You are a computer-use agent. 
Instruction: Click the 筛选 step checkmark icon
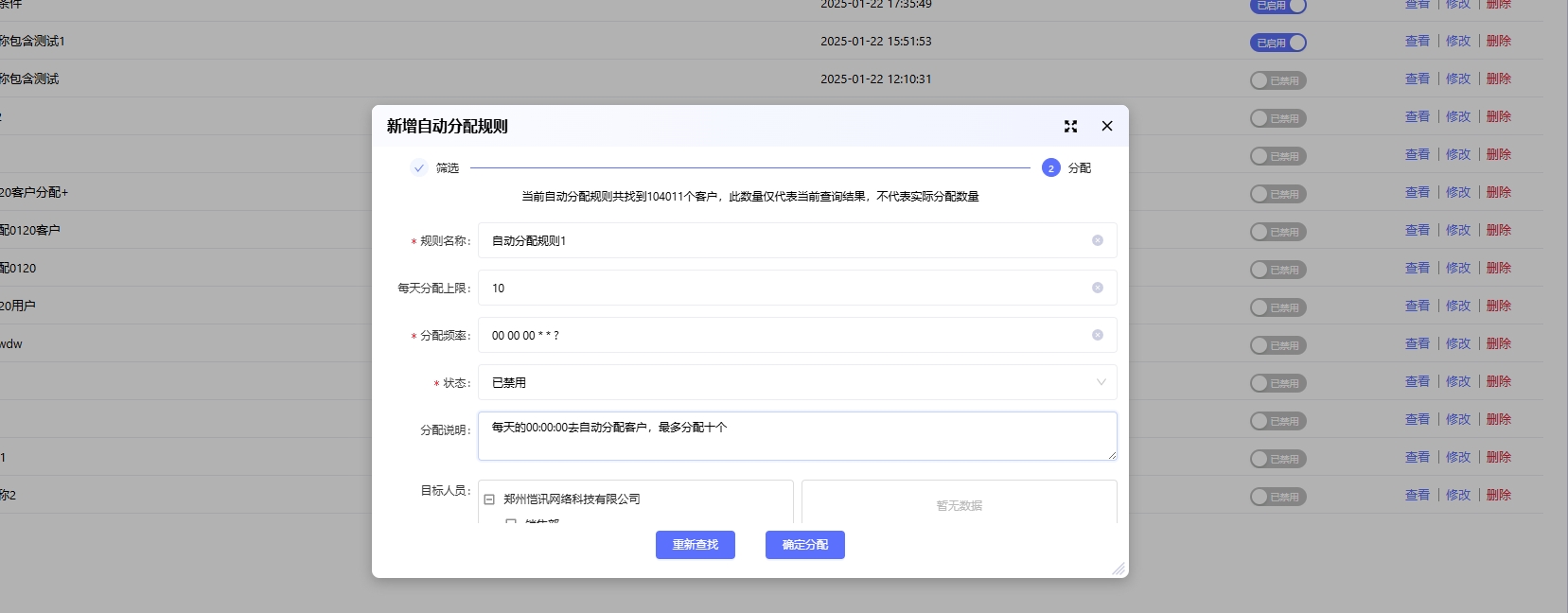coord(419,168)
